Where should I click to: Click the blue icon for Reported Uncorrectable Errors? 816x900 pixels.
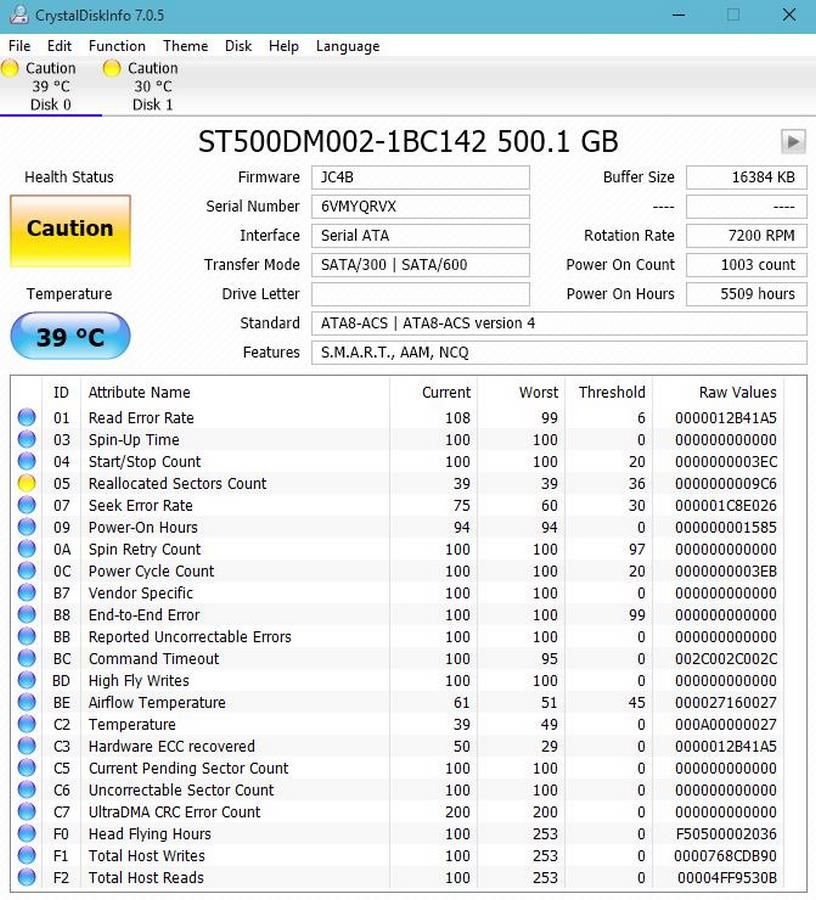[26, 636]
